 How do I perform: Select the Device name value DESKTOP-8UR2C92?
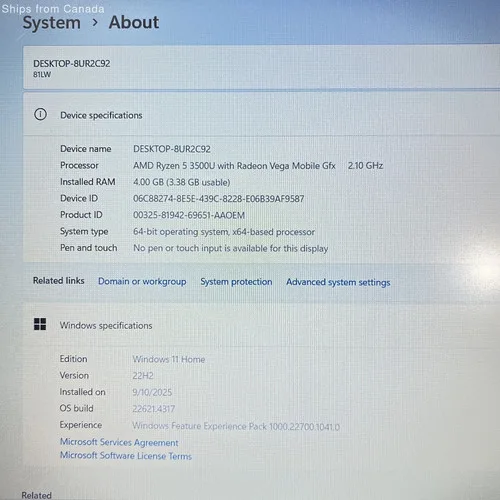(x=172, y=149)
